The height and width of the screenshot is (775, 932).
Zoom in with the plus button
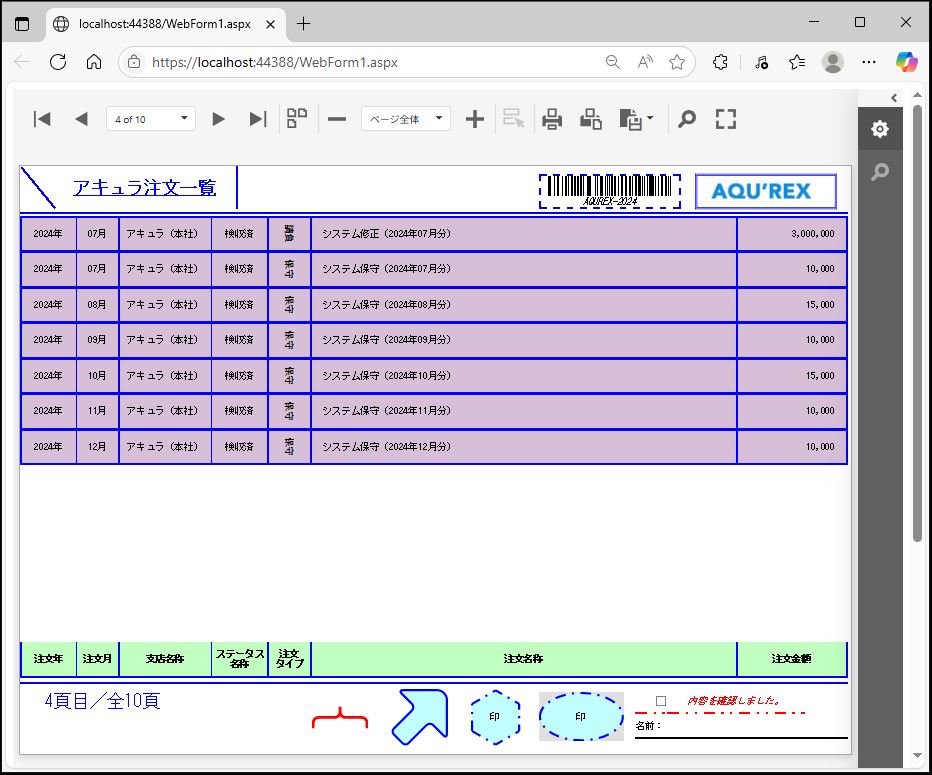click(x=475, y=119)
